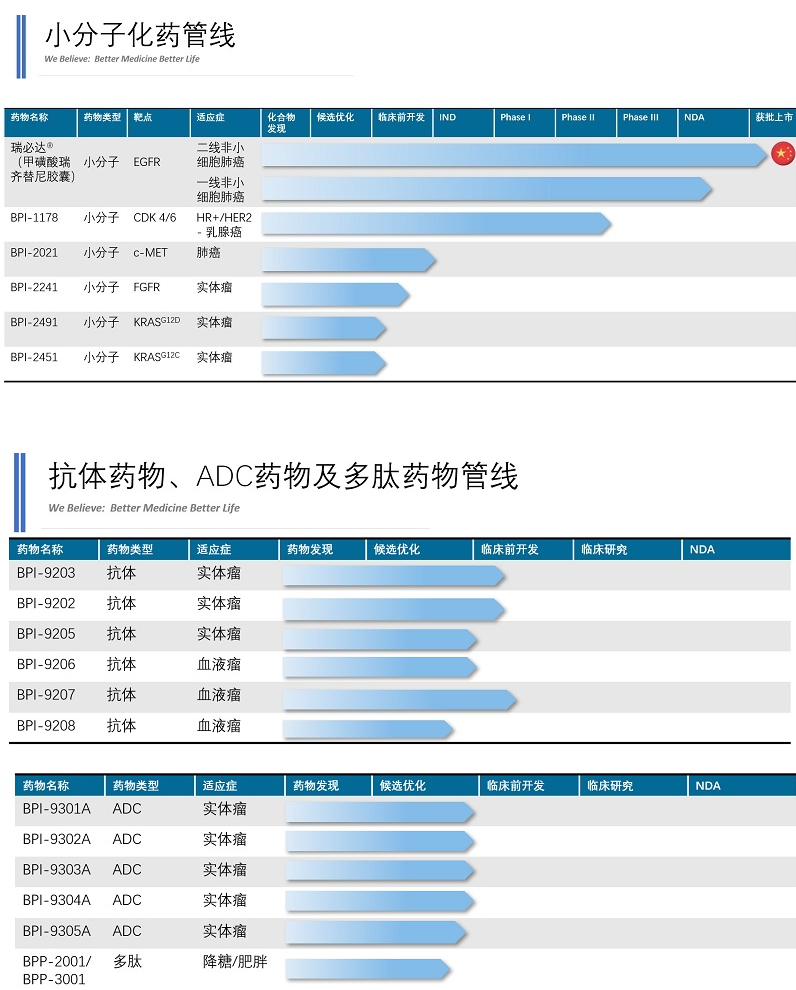
Task: Click the BPI-9304A ADC name
Action: pos(57,900)
